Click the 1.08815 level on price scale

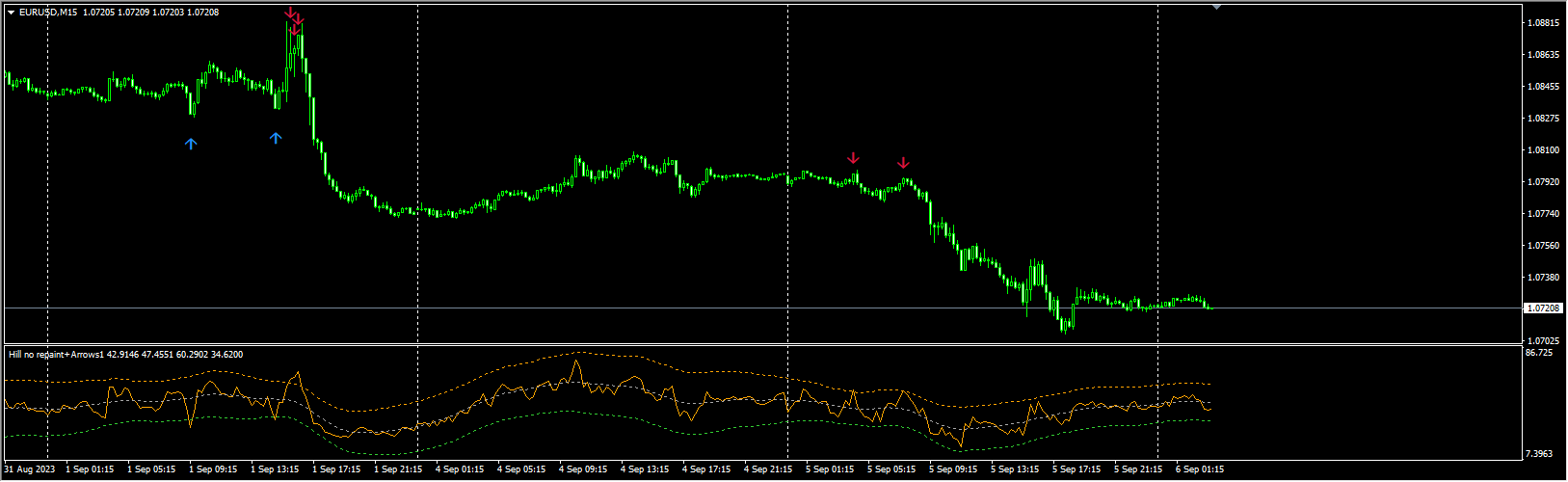pos(1544,22)
